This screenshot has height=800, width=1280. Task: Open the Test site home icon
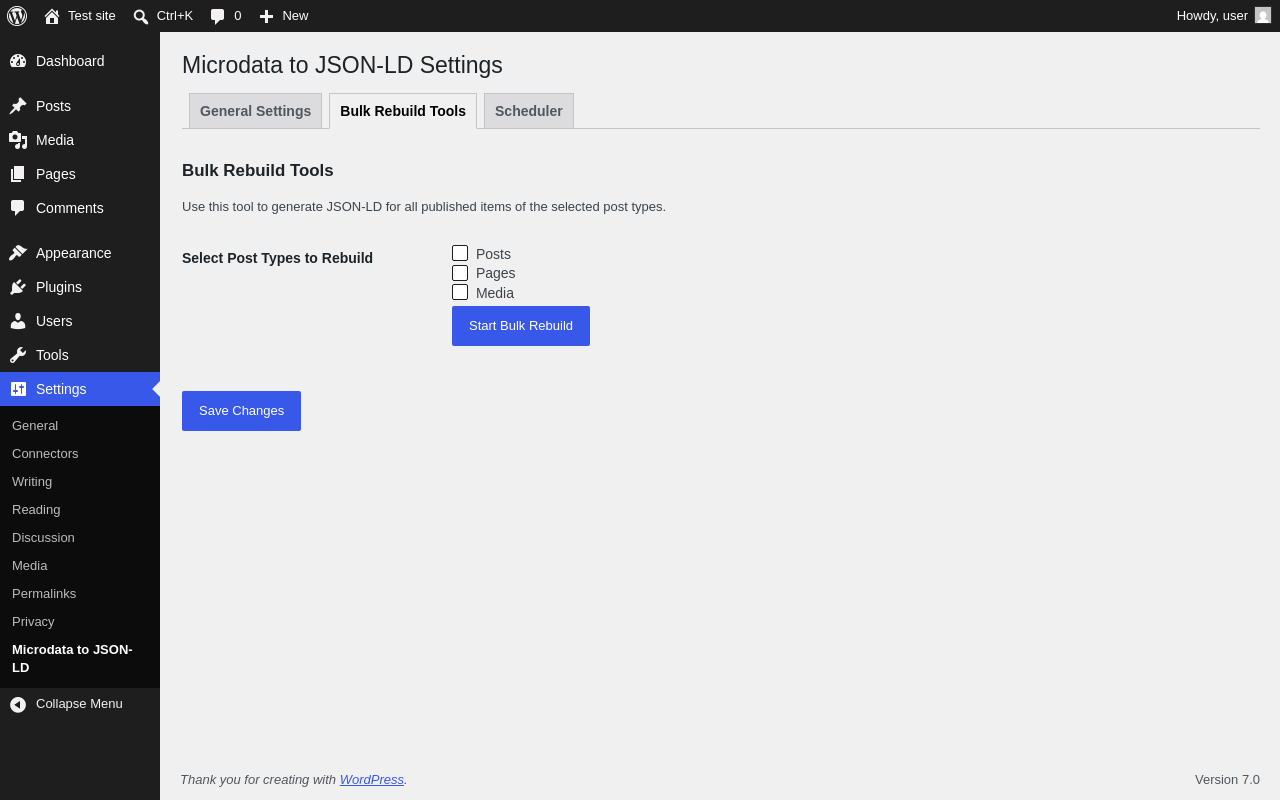[52, 16]
